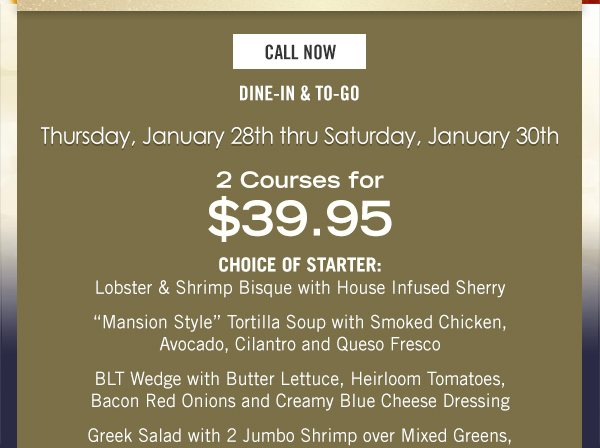Click the red corner at top right

click(x=591, y=2)
